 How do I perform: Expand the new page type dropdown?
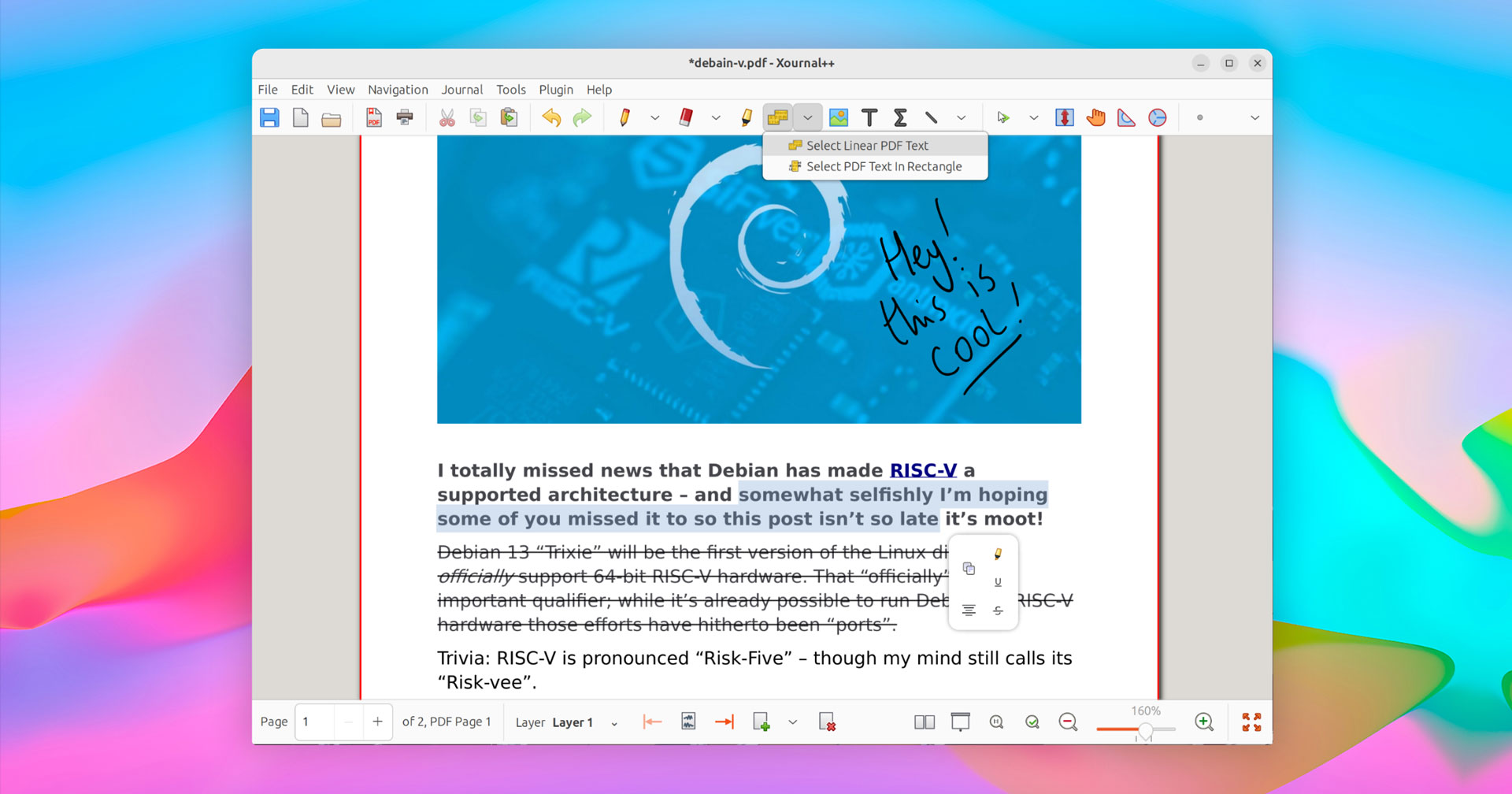point(793,722)
